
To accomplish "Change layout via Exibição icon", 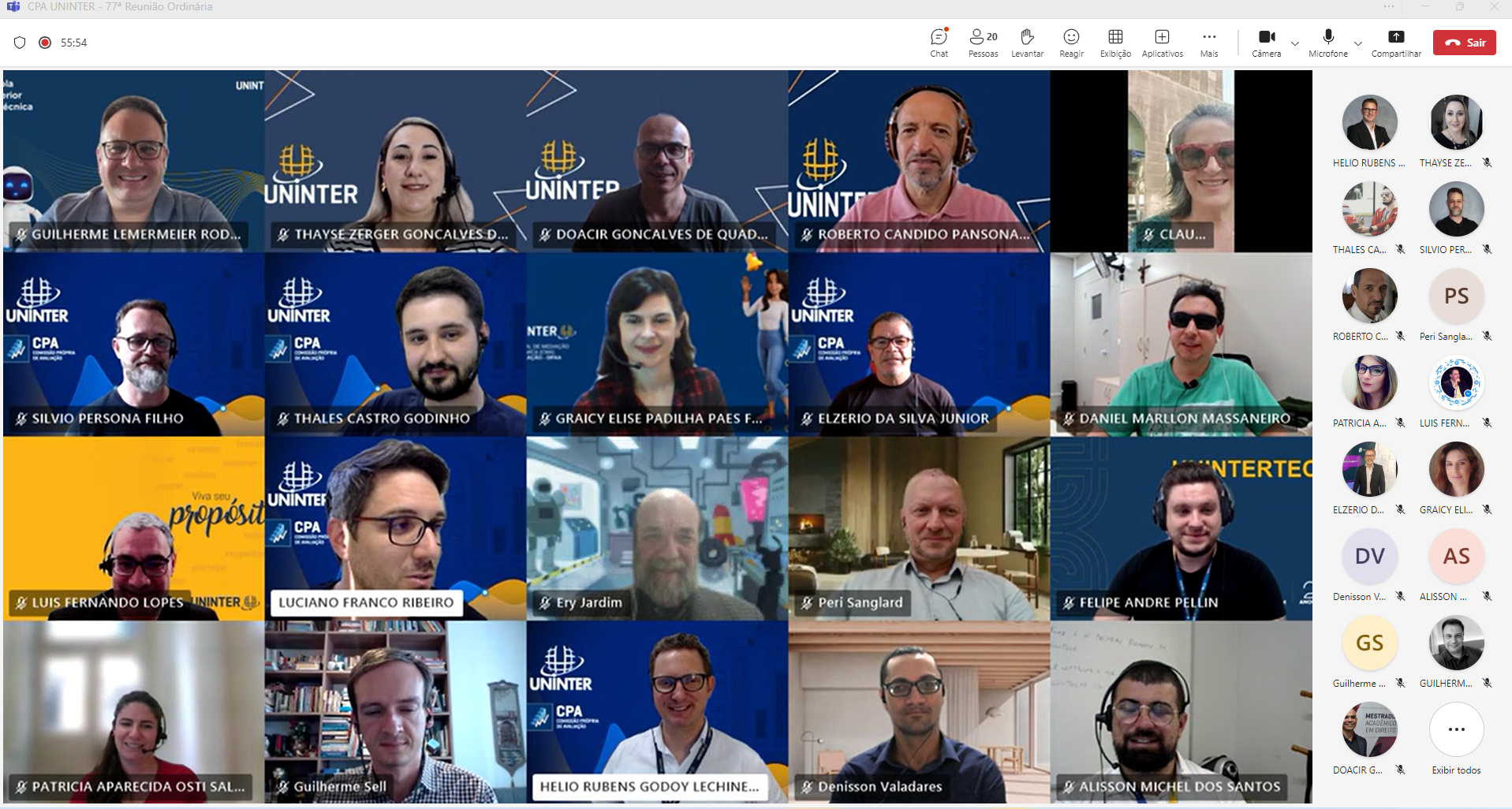I will click(1115, 43).
